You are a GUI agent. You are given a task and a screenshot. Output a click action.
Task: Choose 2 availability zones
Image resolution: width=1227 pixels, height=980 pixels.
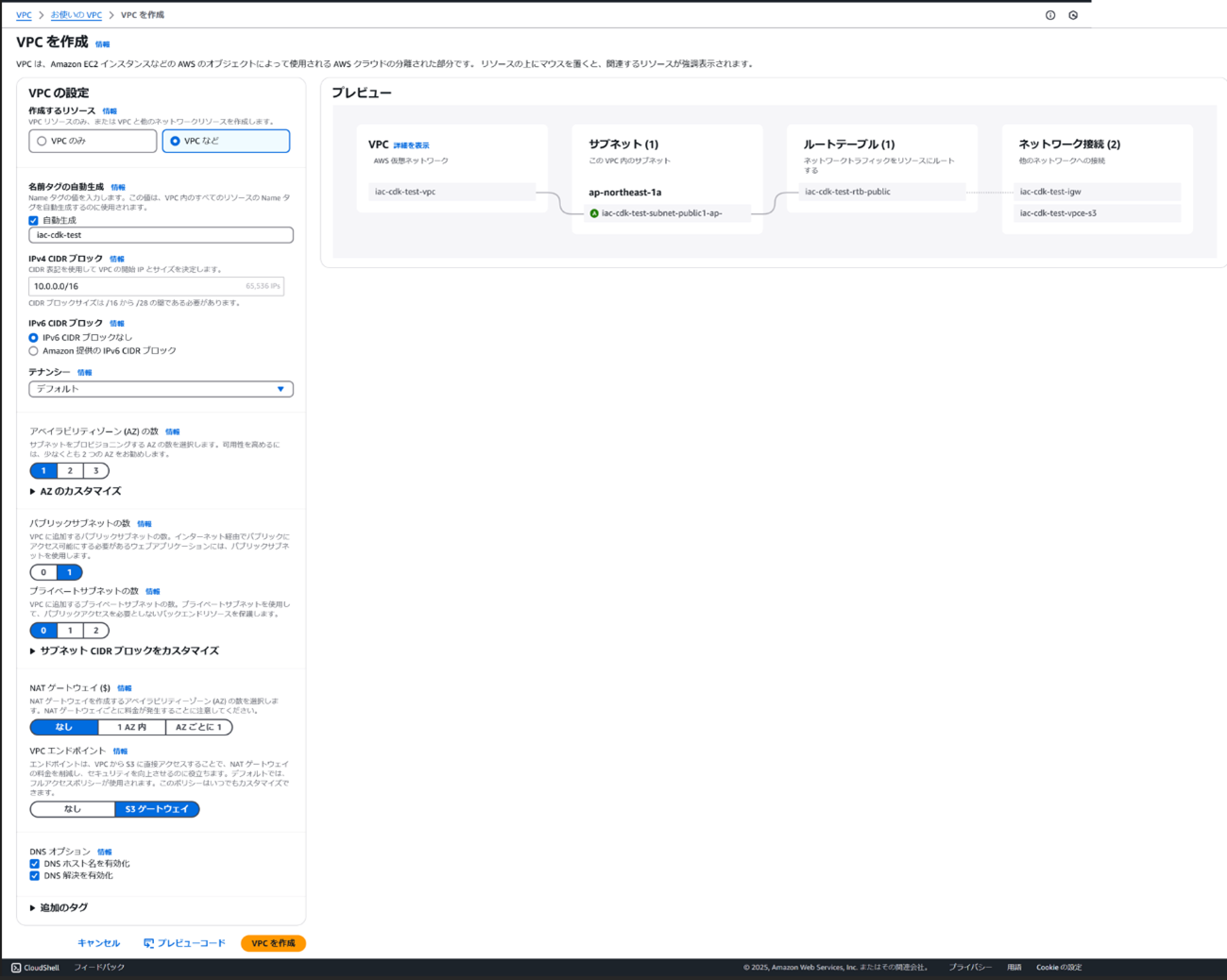(x=70, y=470)
